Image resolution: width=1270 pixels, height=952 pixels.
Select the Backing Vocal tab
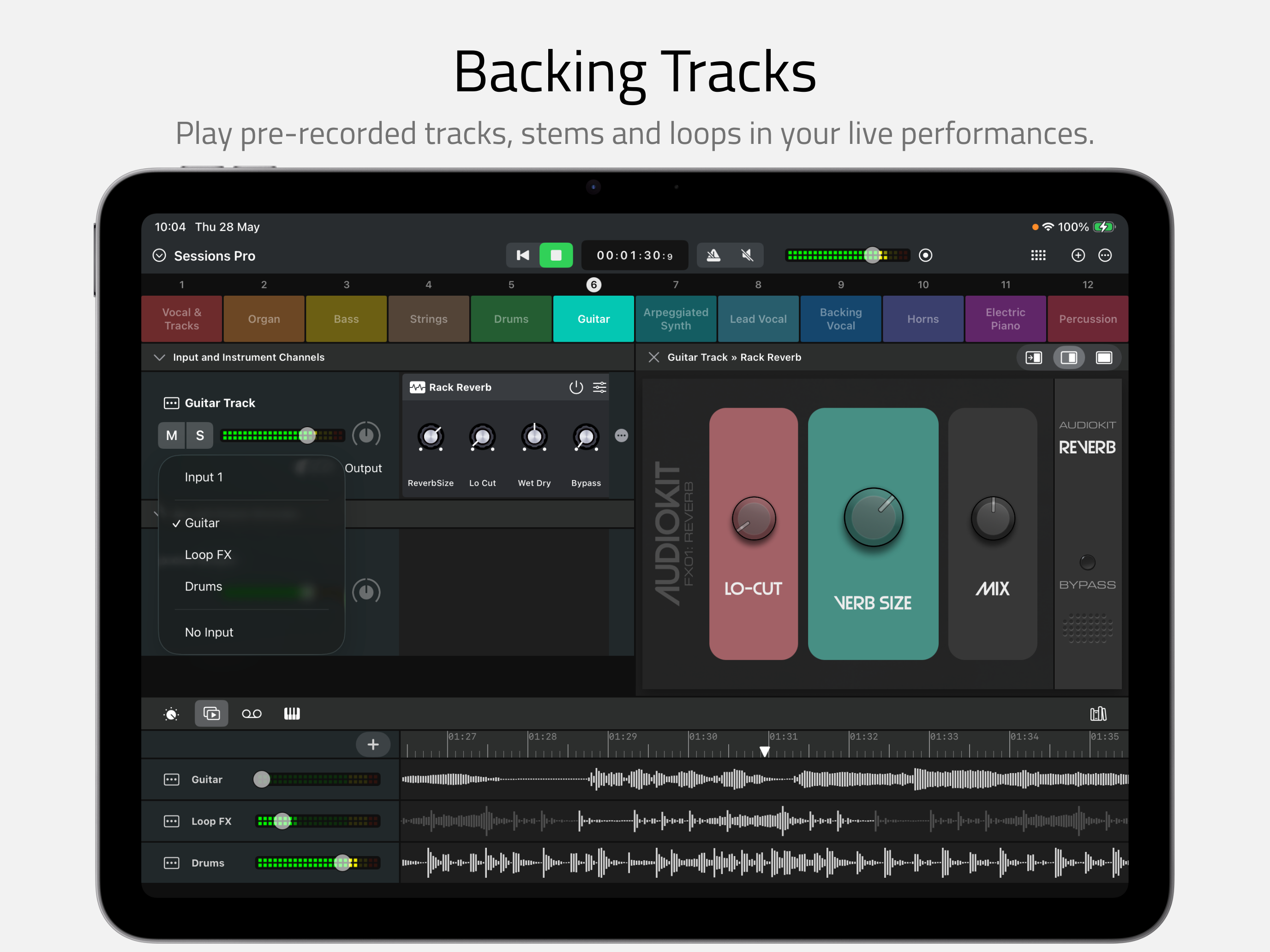[x=840, y=319]
